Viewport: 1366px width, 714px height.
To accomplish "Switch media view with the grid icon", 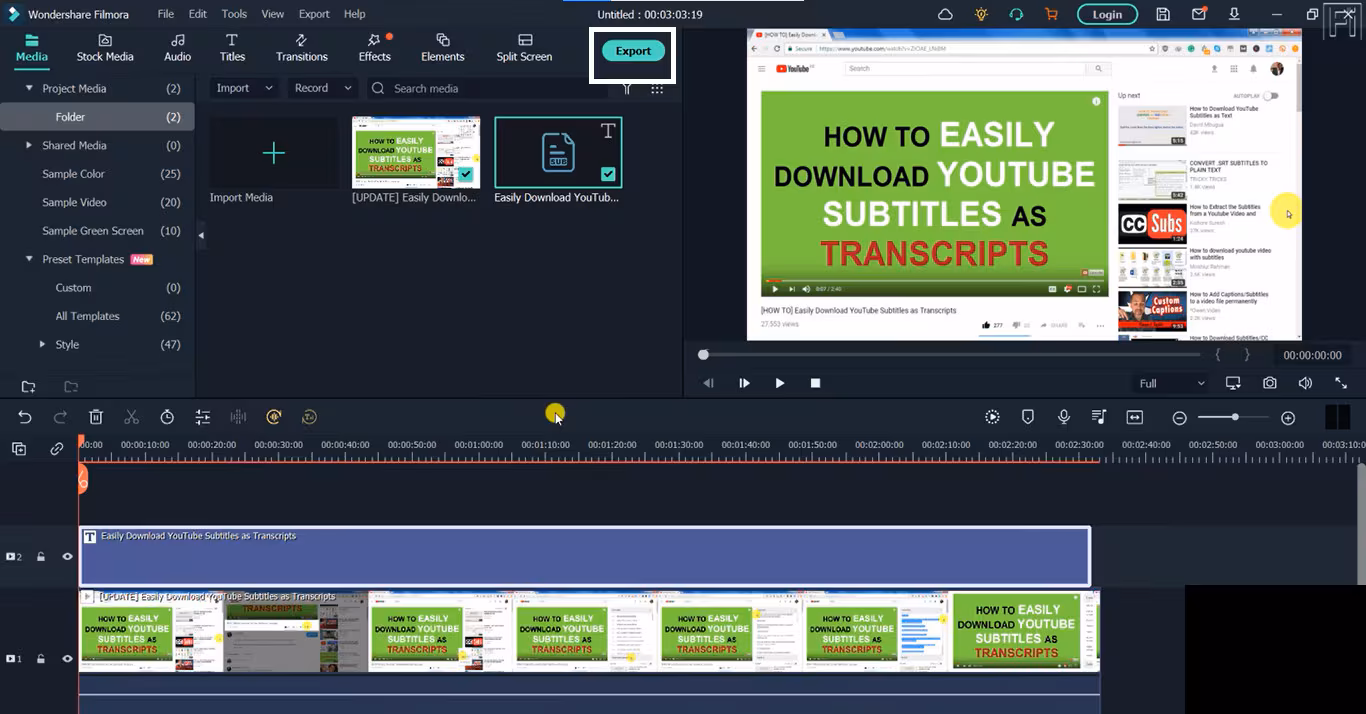I will tap(657, 88).
